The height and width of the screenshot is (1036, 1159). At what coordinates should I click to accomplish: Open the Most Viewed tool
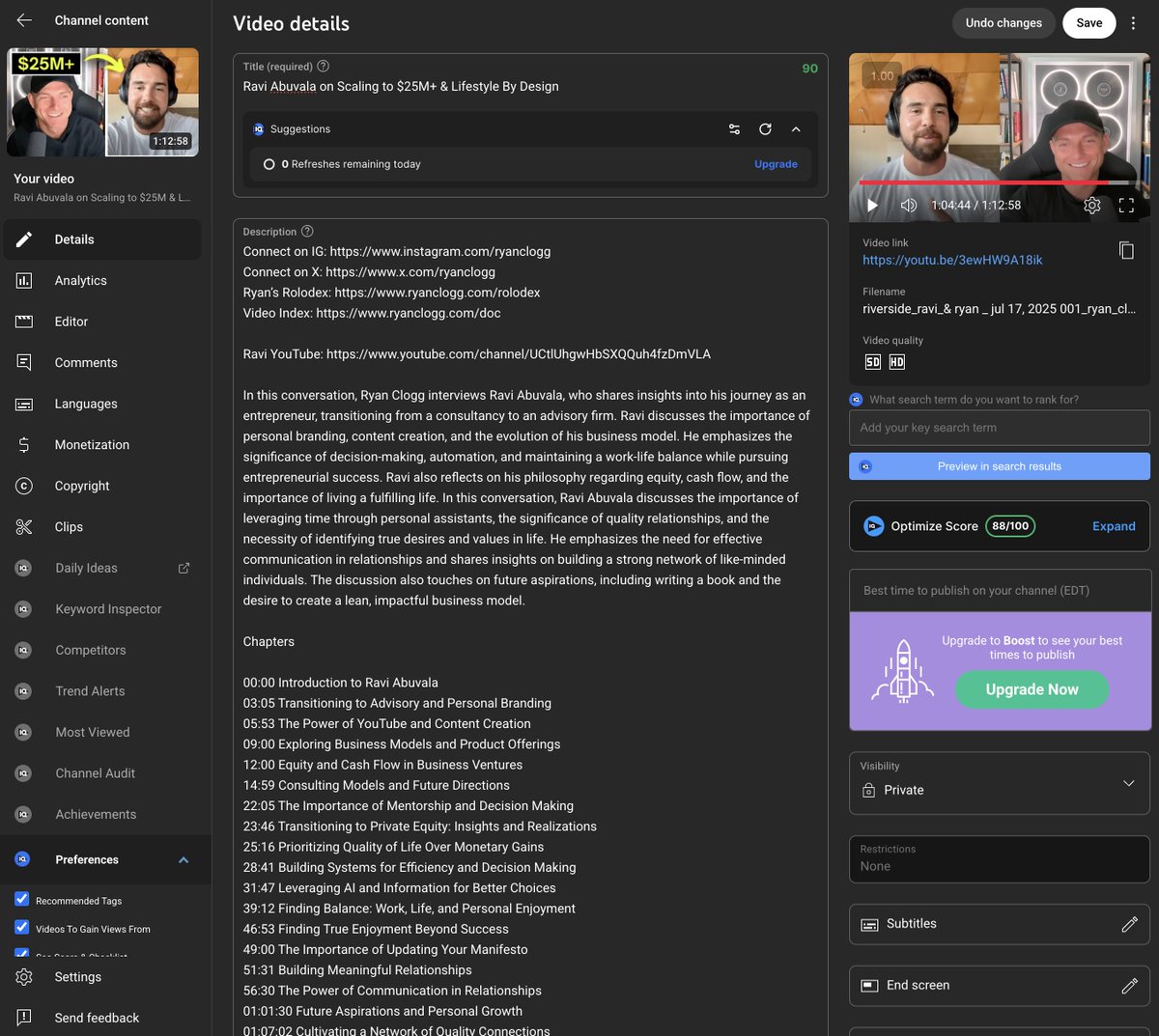[x=102, y=732]
